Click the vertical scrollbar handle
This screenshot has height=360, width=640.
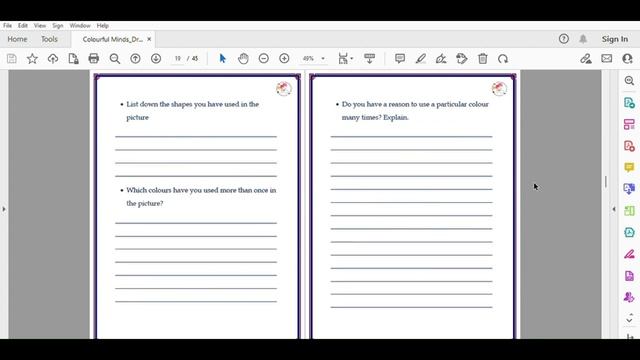[x=606, y=182]
